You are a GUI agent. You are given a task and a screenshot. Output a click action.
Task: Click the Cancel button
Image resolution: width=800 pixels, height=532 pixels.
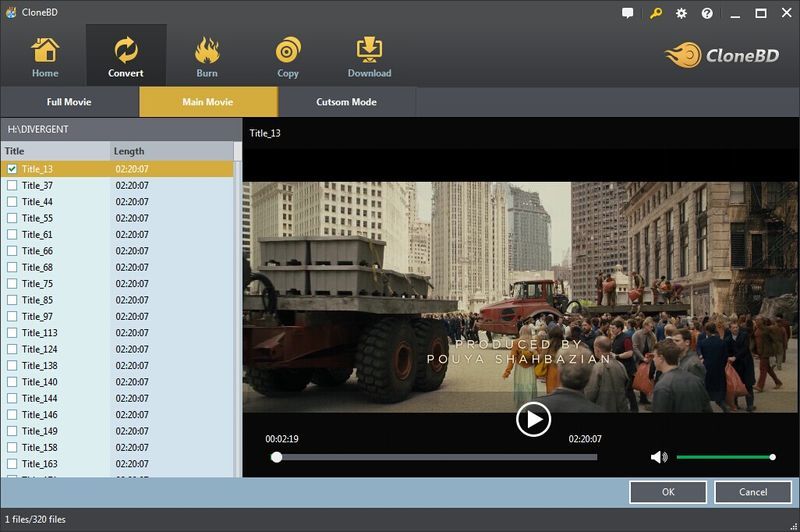pyautogui.click(x=753, y=492)
